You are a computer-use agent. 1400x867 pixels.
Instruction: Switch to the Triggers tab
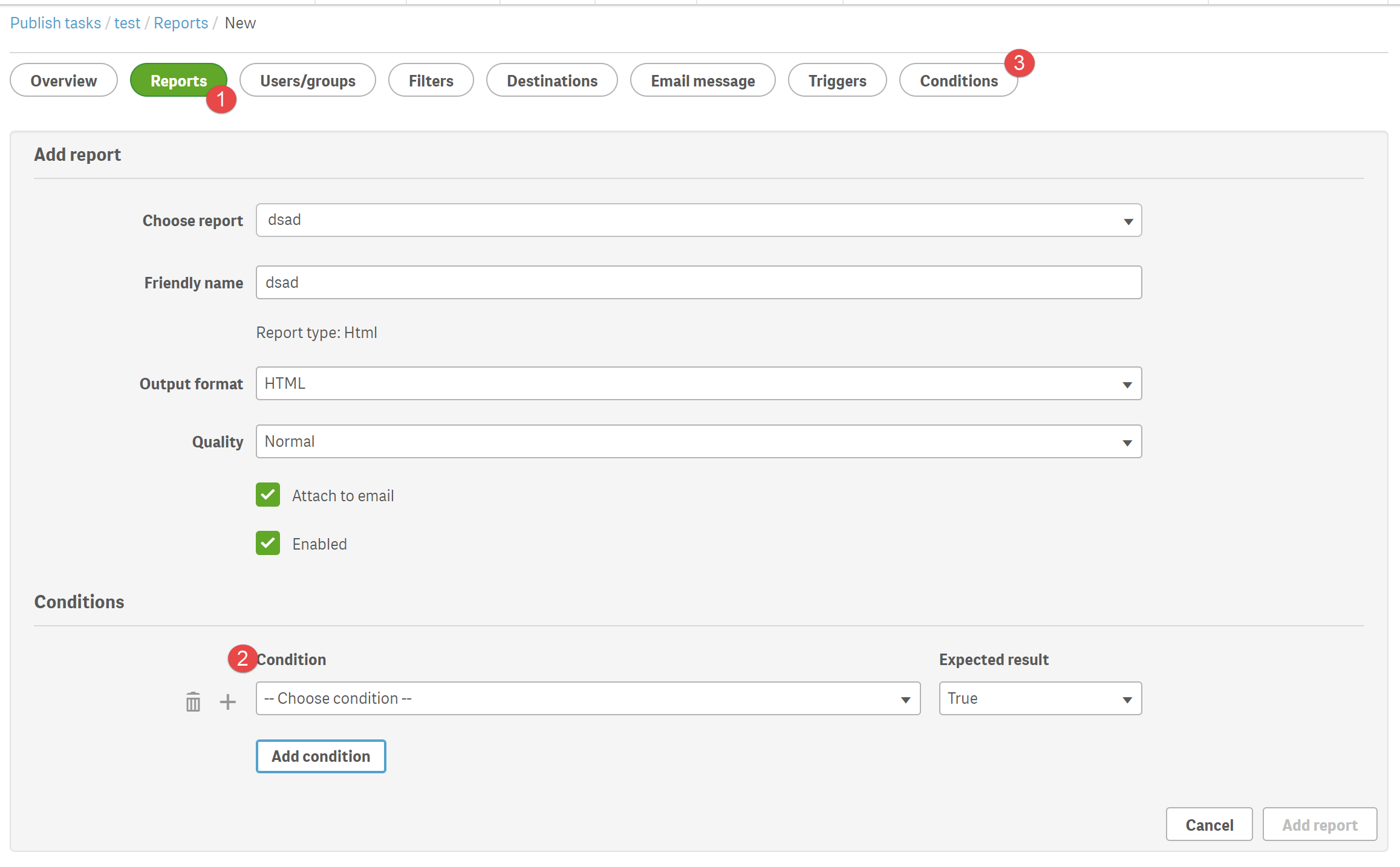click(837, 80)
